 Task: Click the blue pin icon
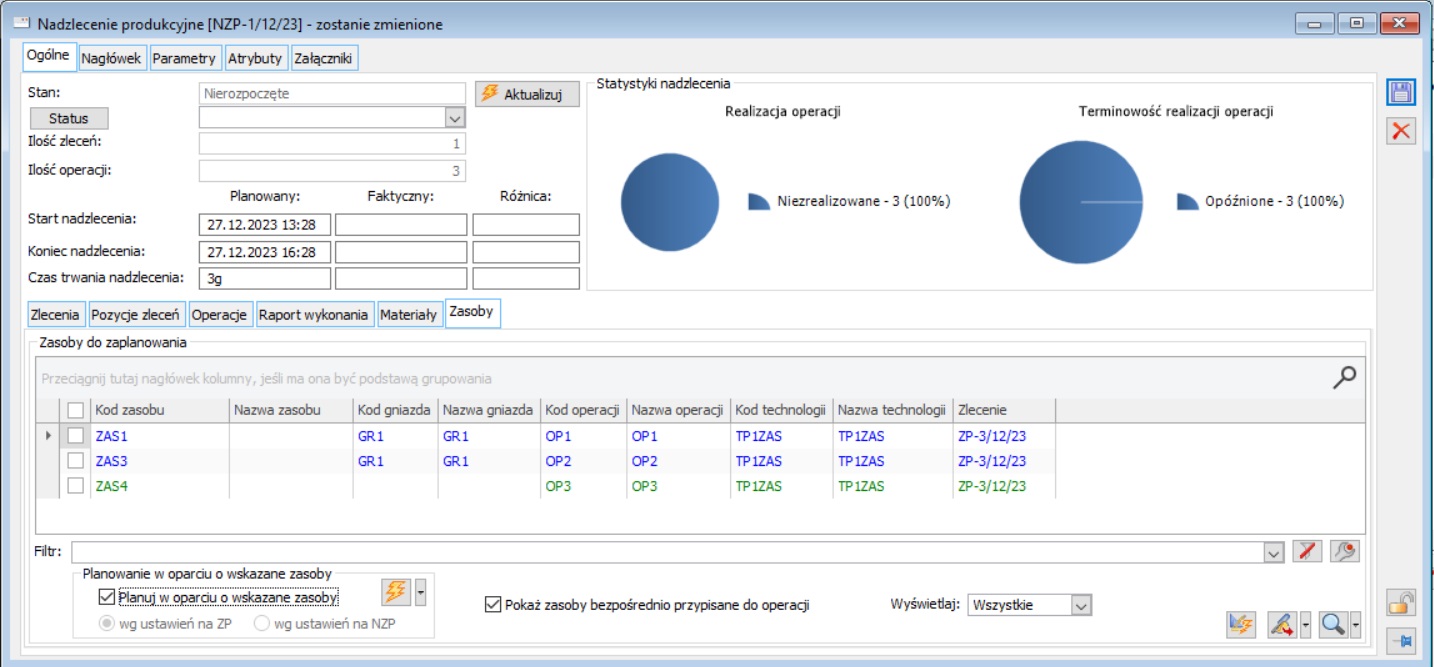click(x=1401, y=641)
